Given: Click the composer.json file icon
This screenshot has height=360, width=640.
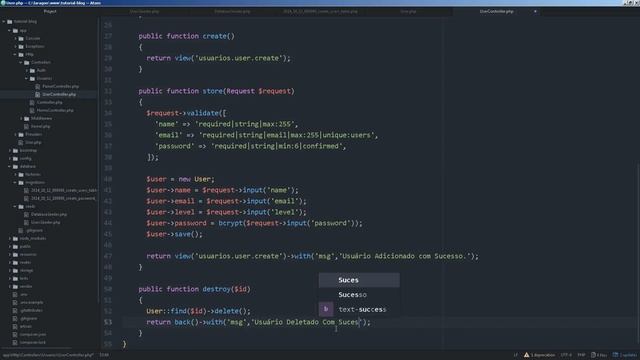Looking at the screenshot, I should (x=15, y=335).
